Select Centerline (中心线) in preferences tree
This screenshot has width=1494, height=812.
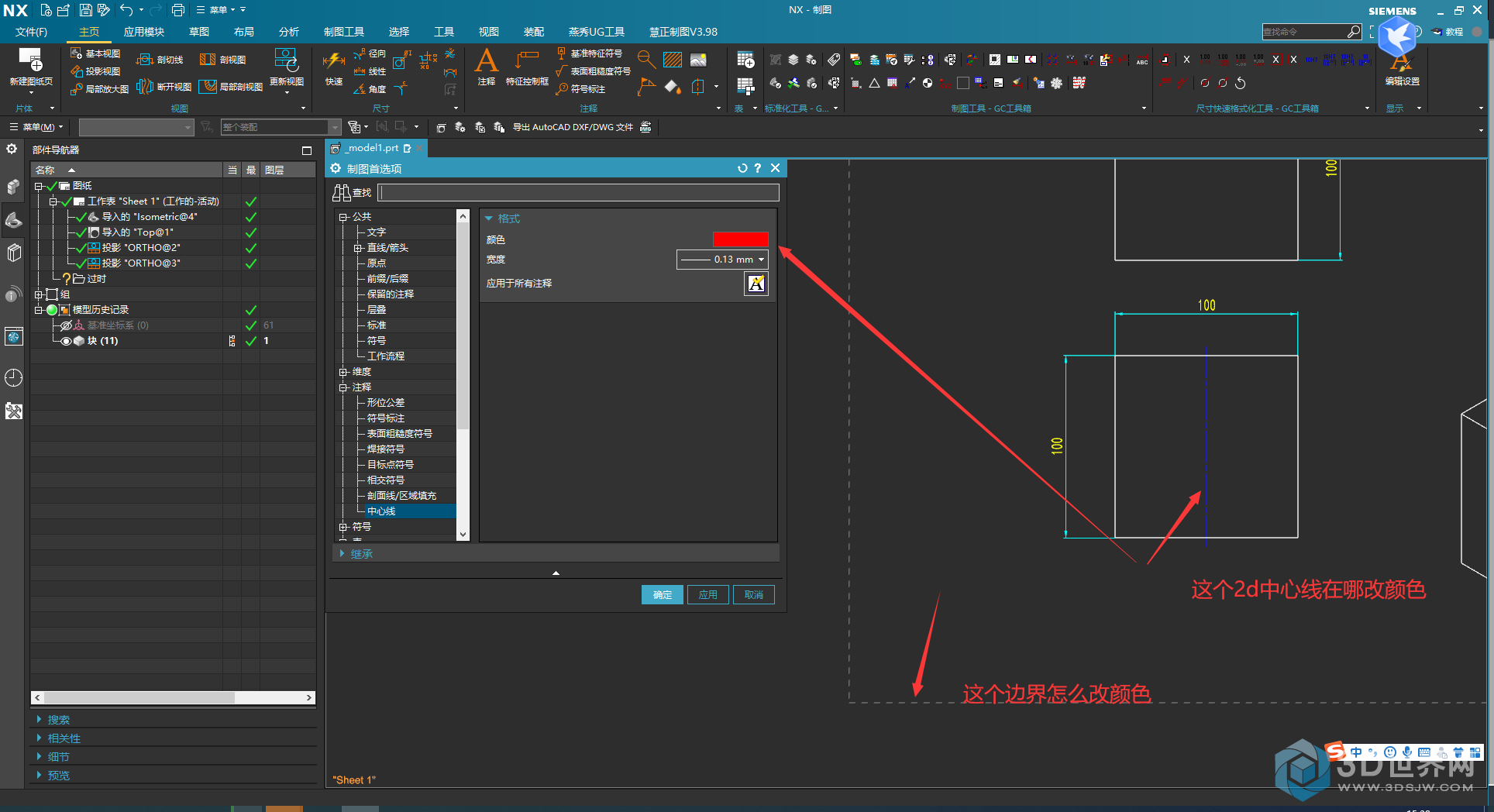pyautogui.click(x=381, y=511)
